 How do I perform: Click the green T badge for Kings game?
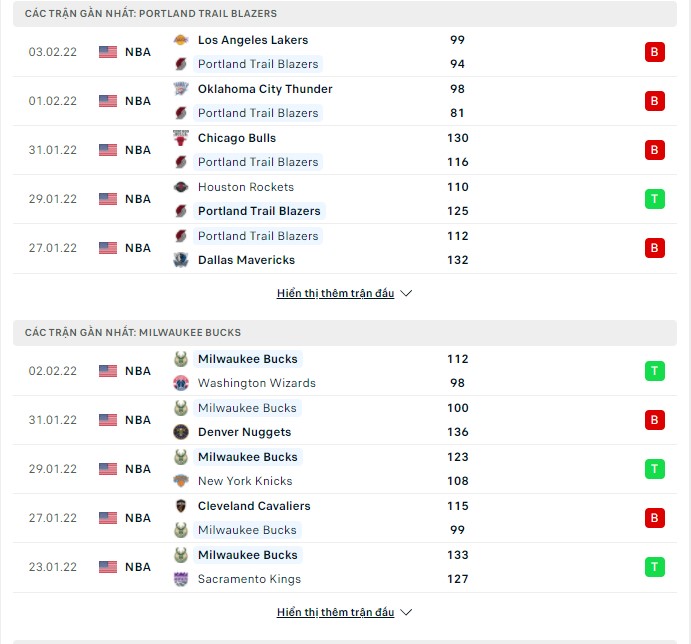(x=654, y=567)
